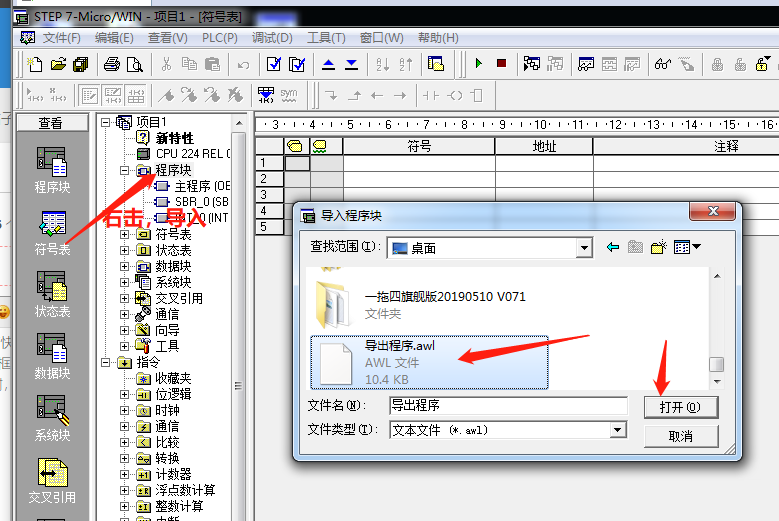Go back arrow in import dialog
Screen dimensions: 779x521
point(613,247)
